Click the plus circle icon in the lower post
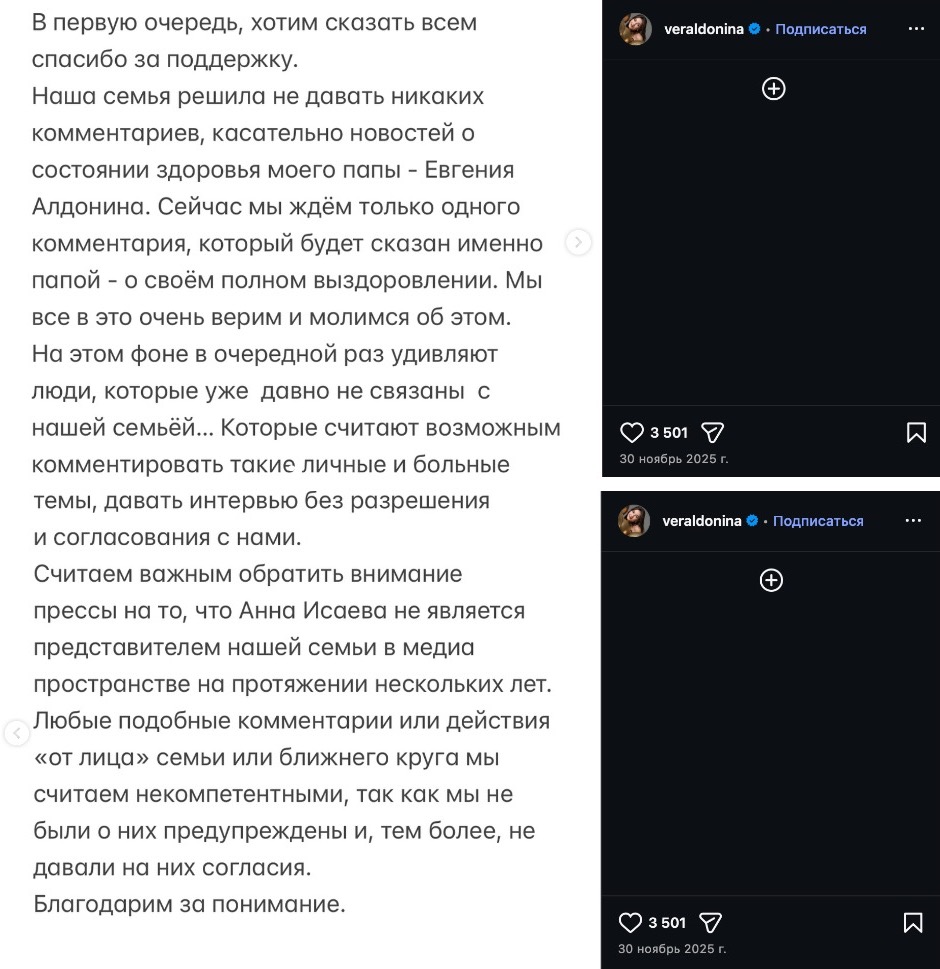Image resolution: width=940 pixels, height=969 pixels. tap(771, 581)
